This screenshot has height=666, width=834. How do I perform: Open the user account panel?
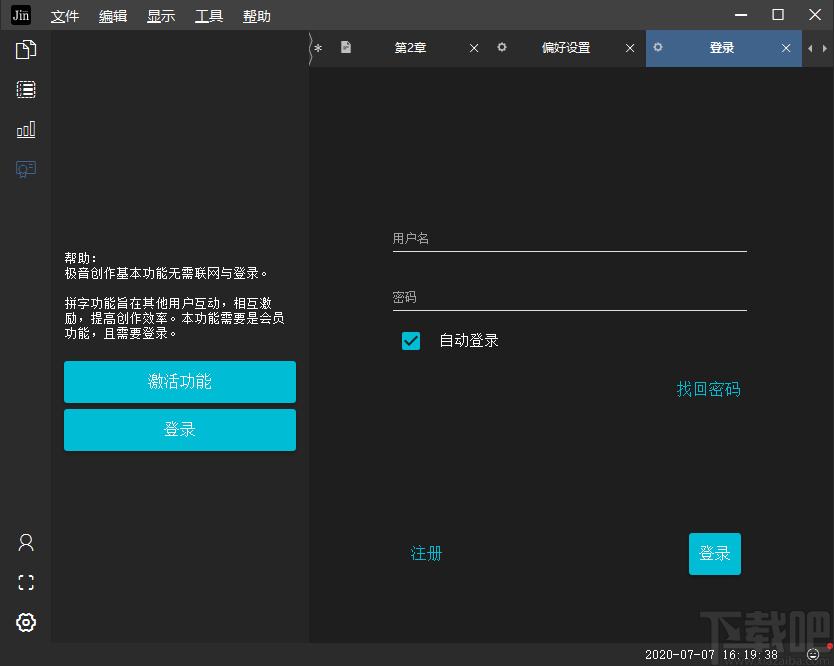click(x=25, y=542)
